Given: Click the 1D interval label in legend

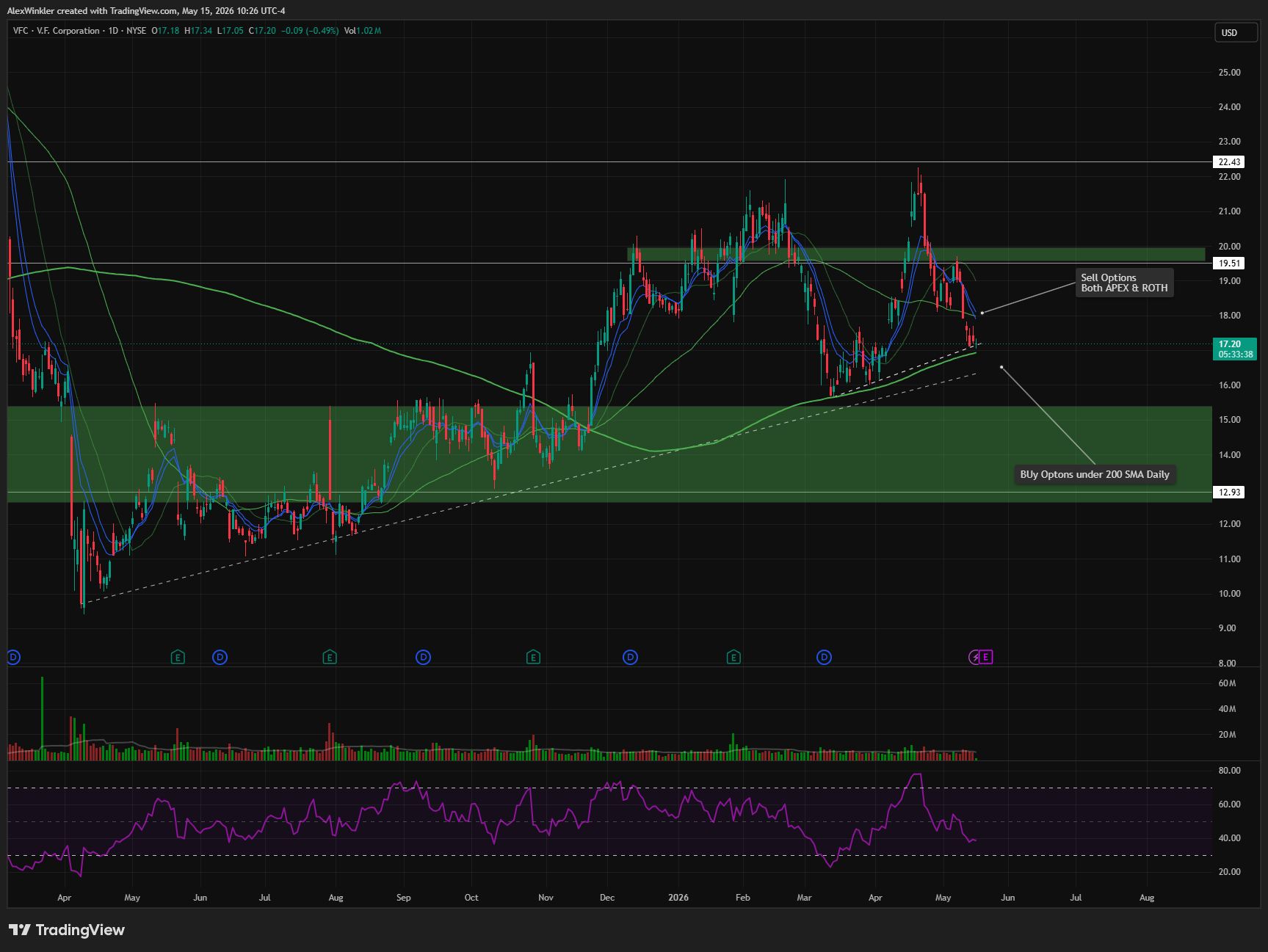Looking at the screenshot, I should tap(113, 31).
